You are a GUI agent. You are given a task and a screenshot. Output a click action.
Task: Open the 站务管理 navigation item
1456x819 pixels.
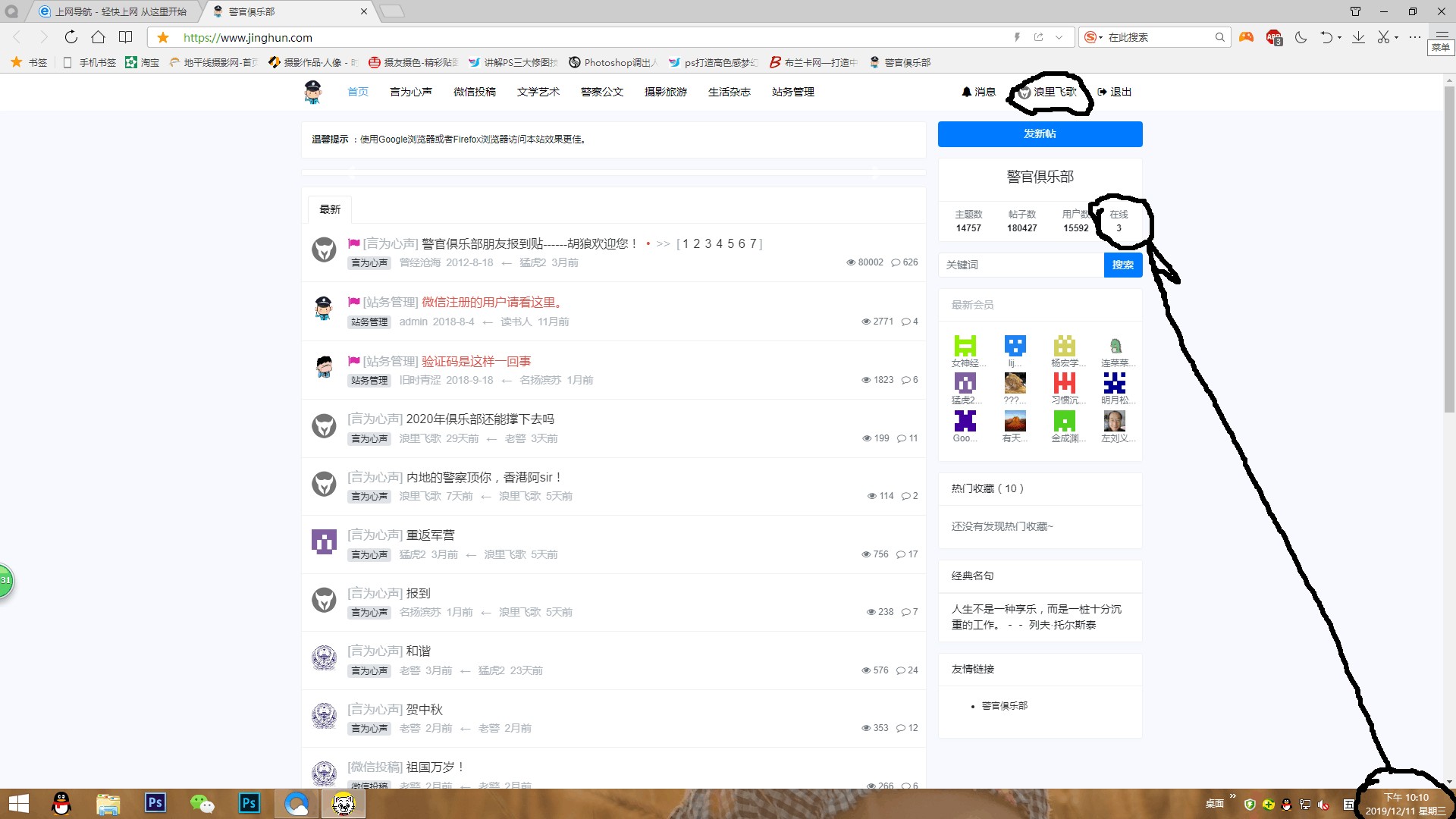792,92
